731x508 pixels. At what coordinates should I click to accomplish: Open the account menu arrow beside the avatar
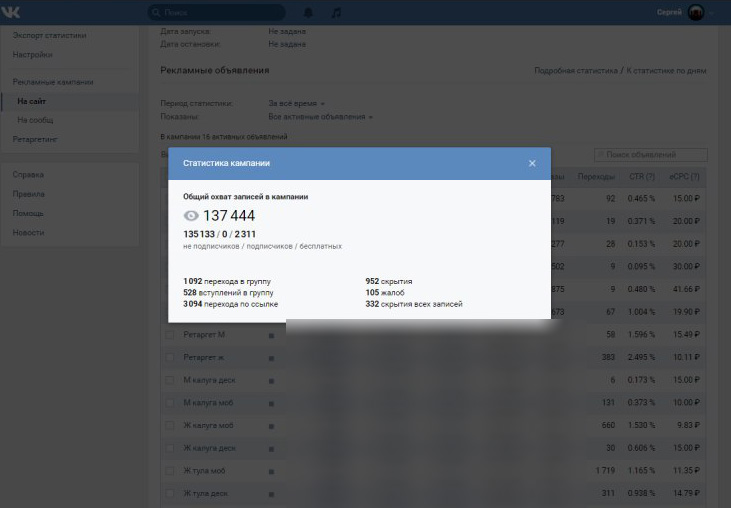[711, 13]
